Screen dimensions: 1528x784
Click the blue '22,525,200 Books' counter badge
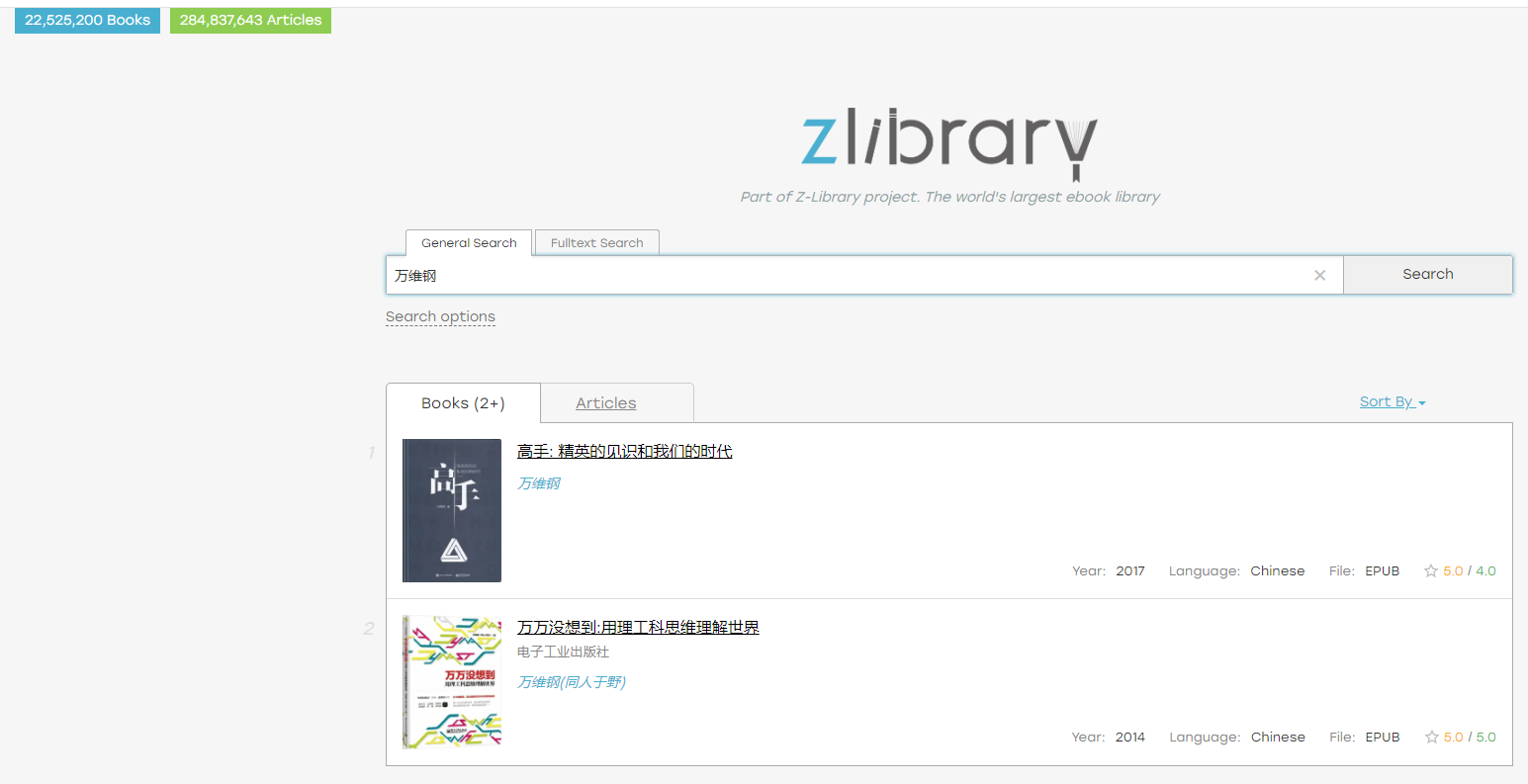[x=87, y=20]
